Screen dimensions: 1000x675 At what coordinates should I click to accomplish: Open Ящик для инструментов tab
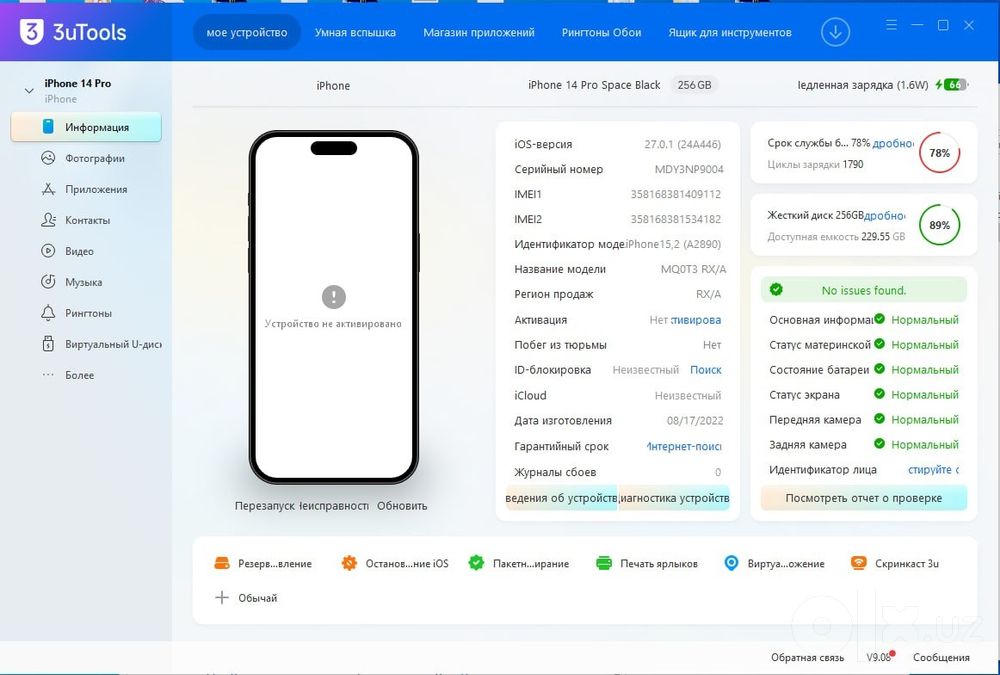pos(730,32)
